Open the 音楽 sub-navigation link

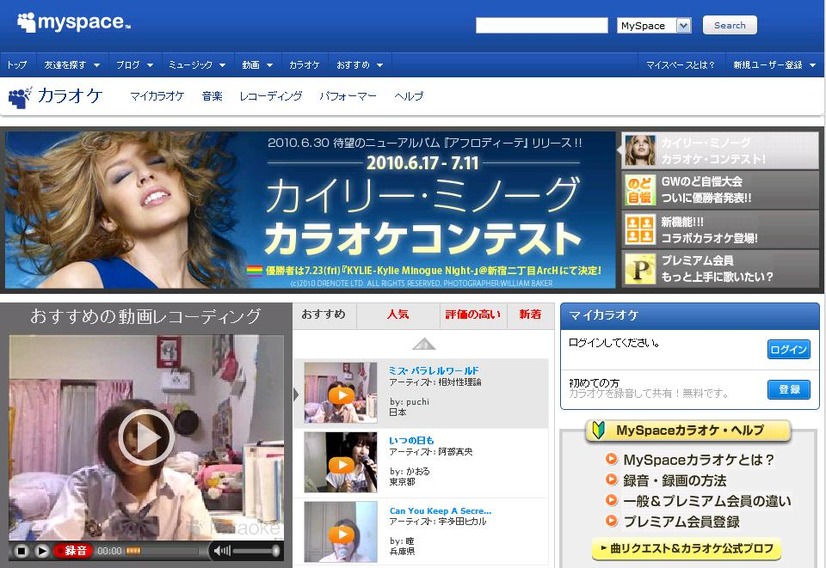(212, 96)
